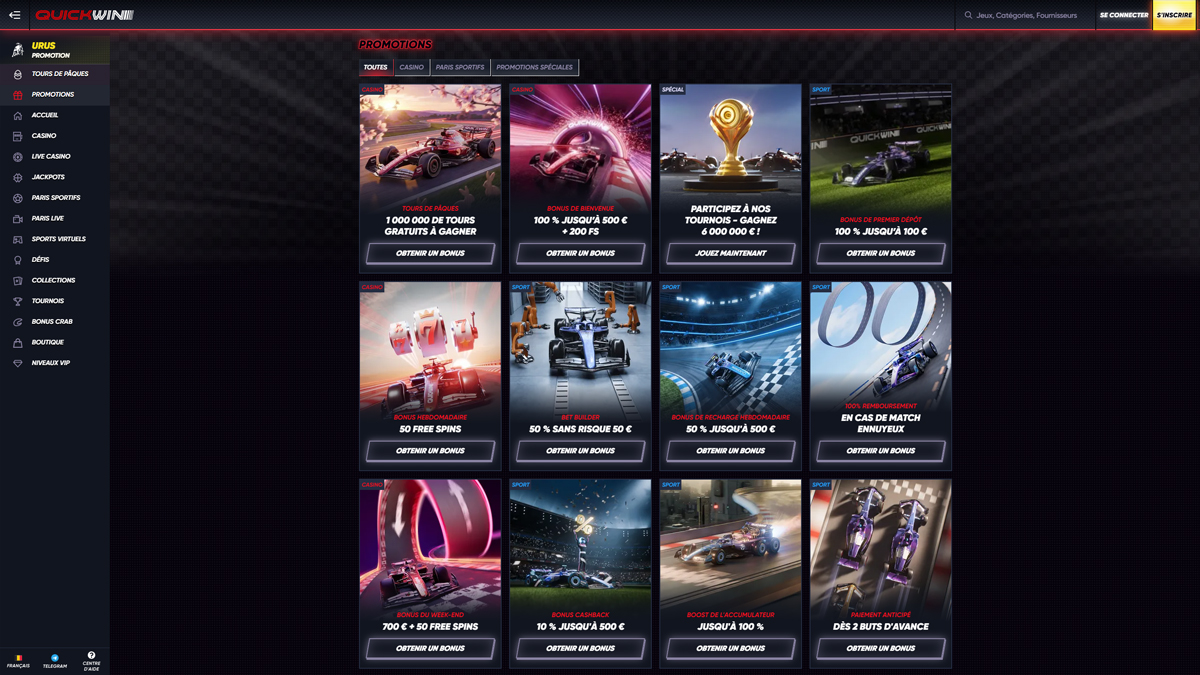The image size is (1200, 675).
Task: Open the Tours de Pâques promotion thumbnail
Action: coord(431,147)
